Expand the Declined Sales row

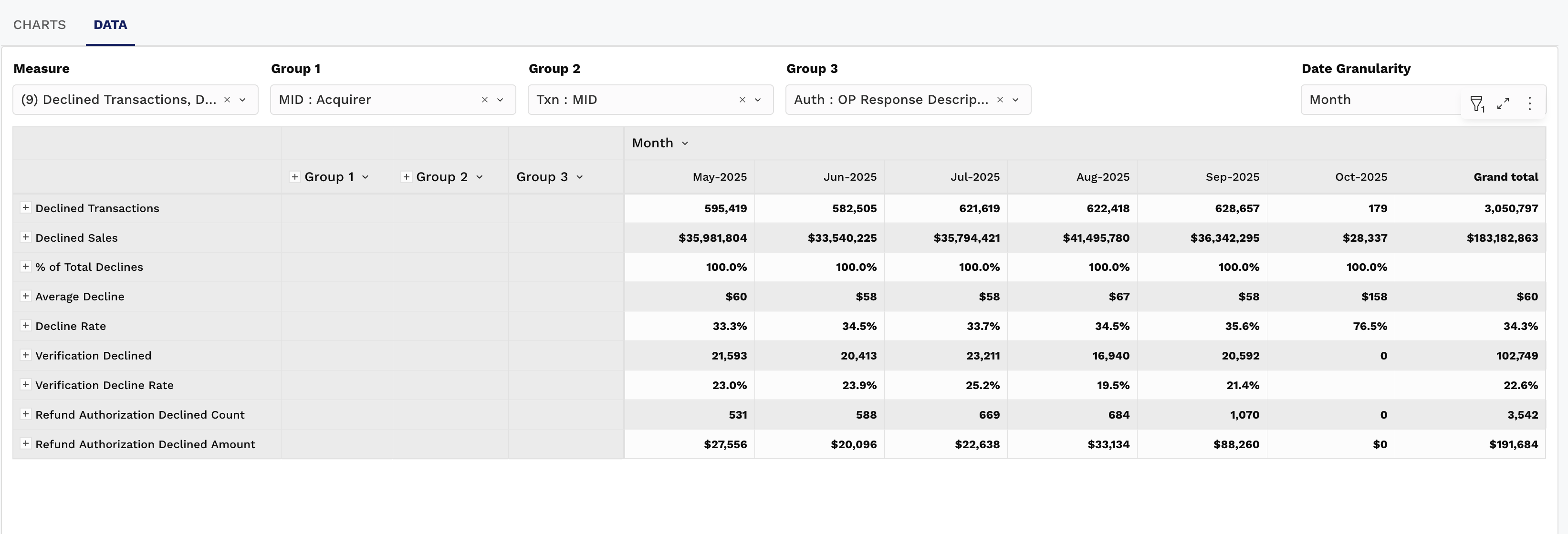coord(26,237)
